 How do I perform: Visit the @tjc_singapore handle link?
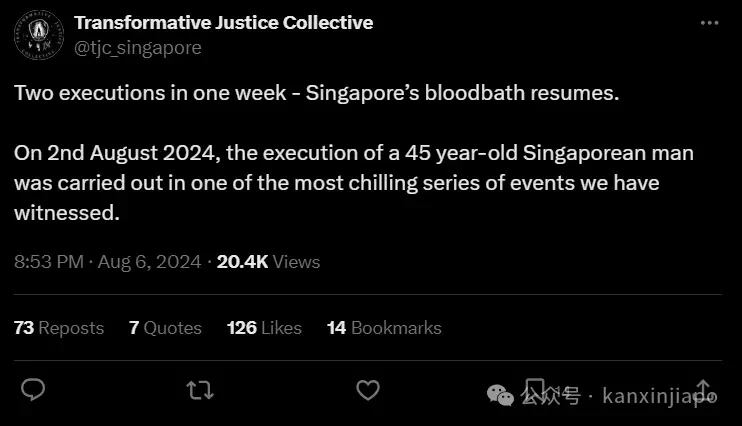[138, 48]
